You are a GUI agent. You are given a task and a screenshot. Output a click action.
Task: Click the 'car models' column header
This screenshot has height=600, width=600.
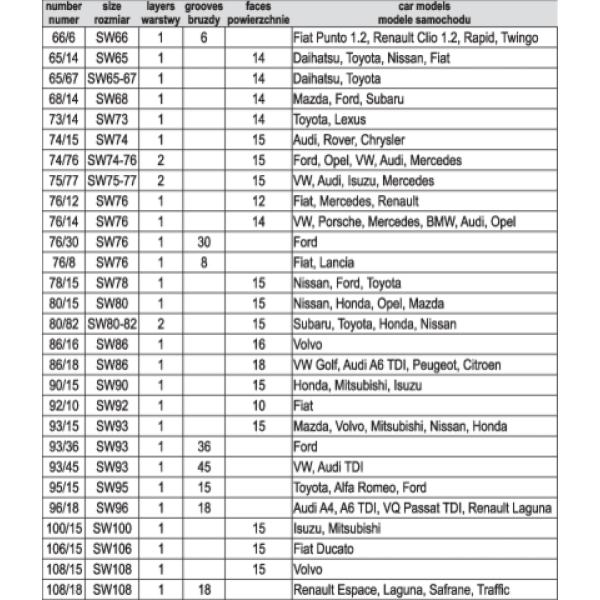point(425,13)
